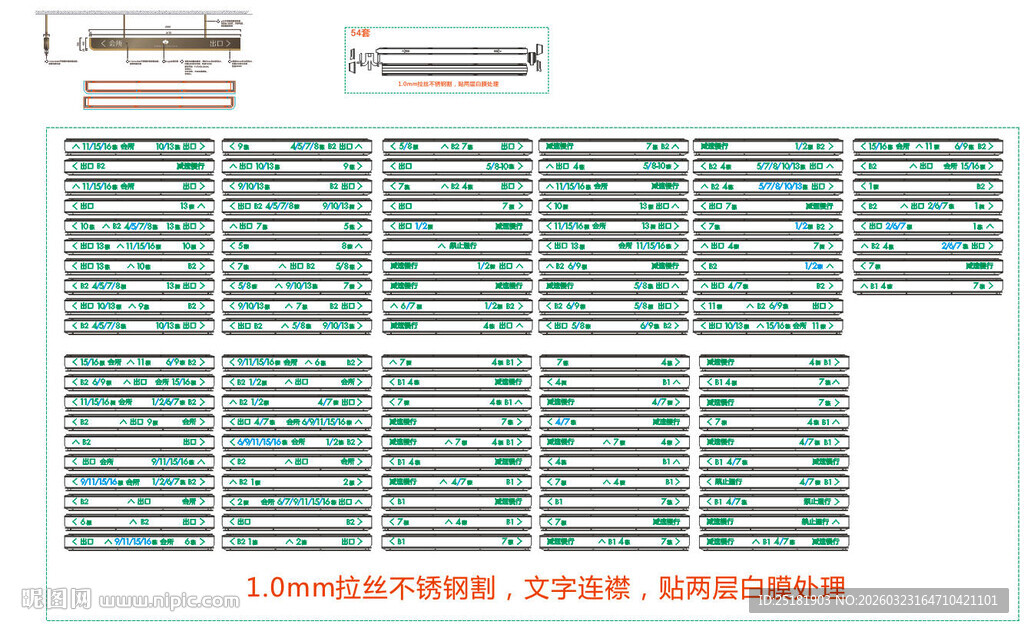The image size is (1024, 628).
Task: Select sign "< 7栋 ^ 出口 B2 5/8栋 >"
Action: pyautogui.click(x=297, y=268)
